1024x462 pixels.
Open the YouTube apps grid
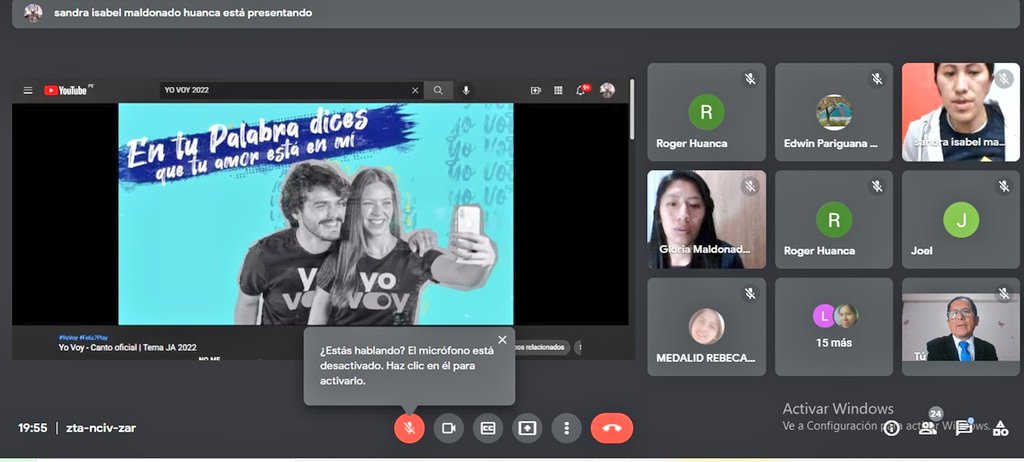click(558, 90)
